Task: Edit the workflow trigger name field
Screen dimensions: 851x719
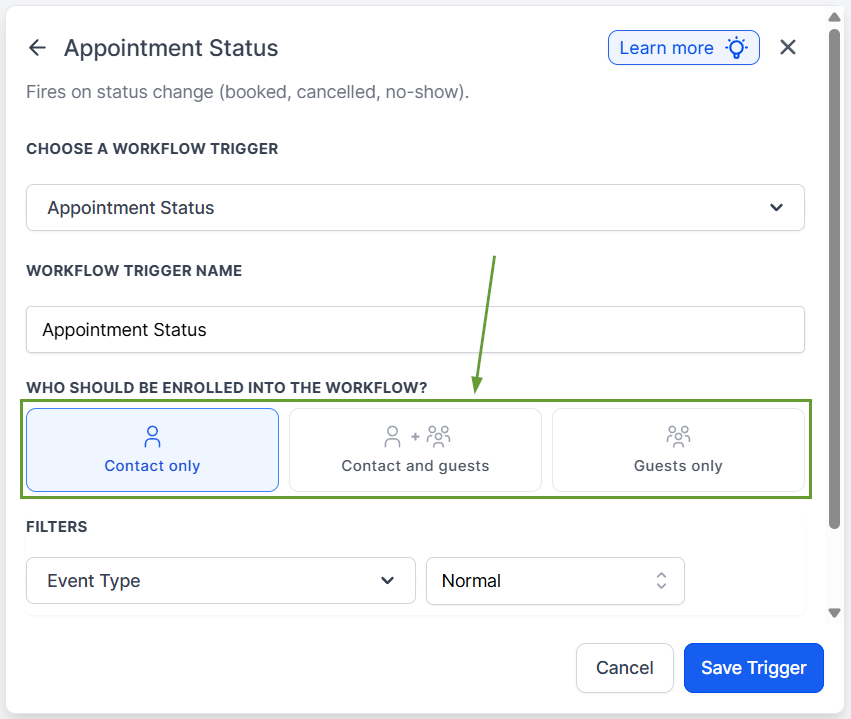Action: [x=415, y=330]
